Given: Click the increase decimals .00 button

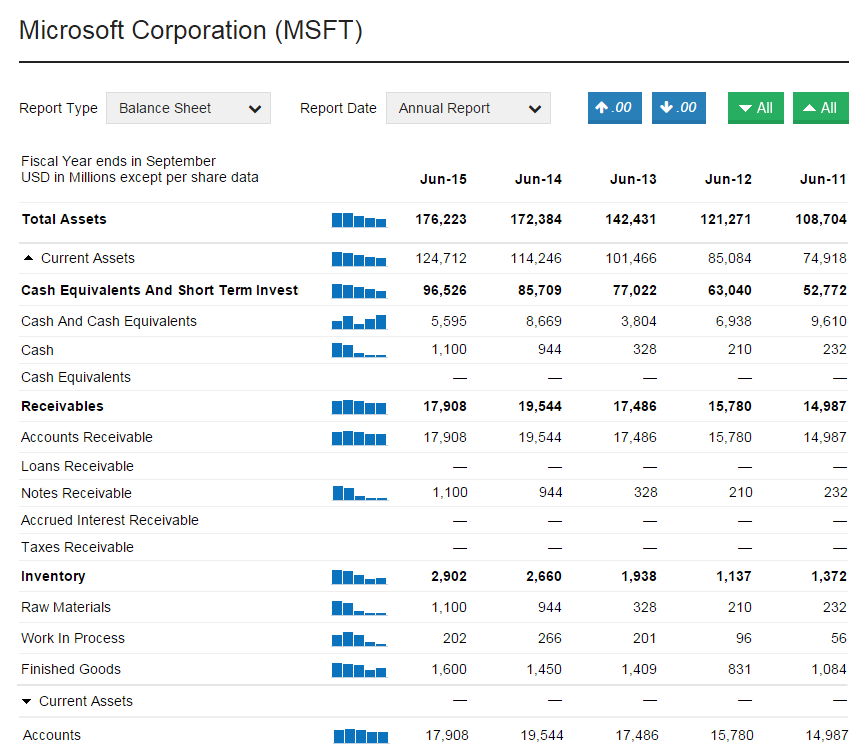Looking at the screenshot, I should (614, 108).
